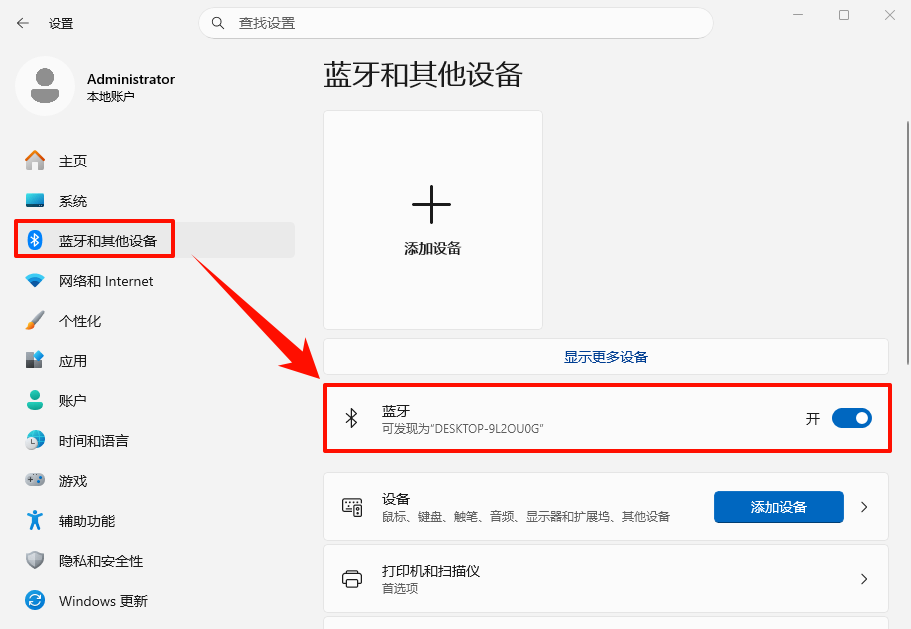Click the Wi-Fi icon for 网络和 Internet

click(35, 281)
